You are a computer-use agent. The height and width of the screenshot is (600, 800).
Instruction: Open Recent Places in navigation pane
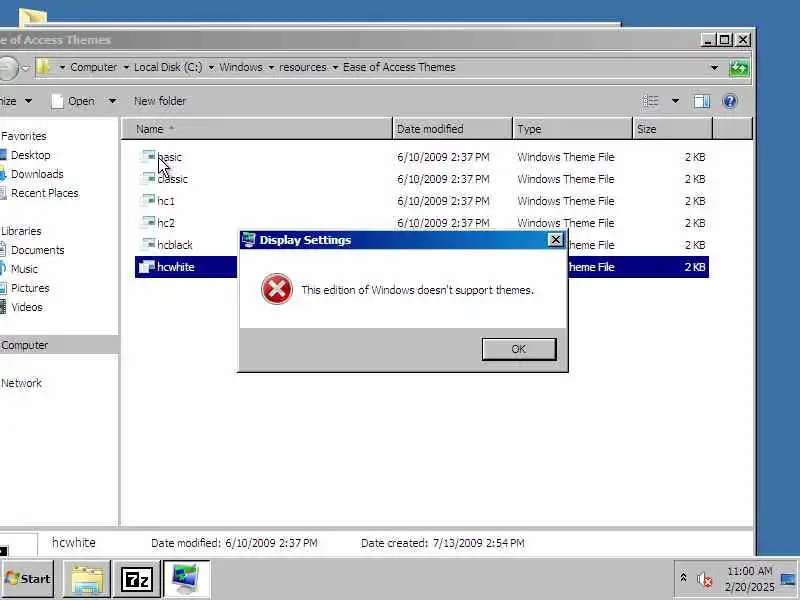pos(44,193)
